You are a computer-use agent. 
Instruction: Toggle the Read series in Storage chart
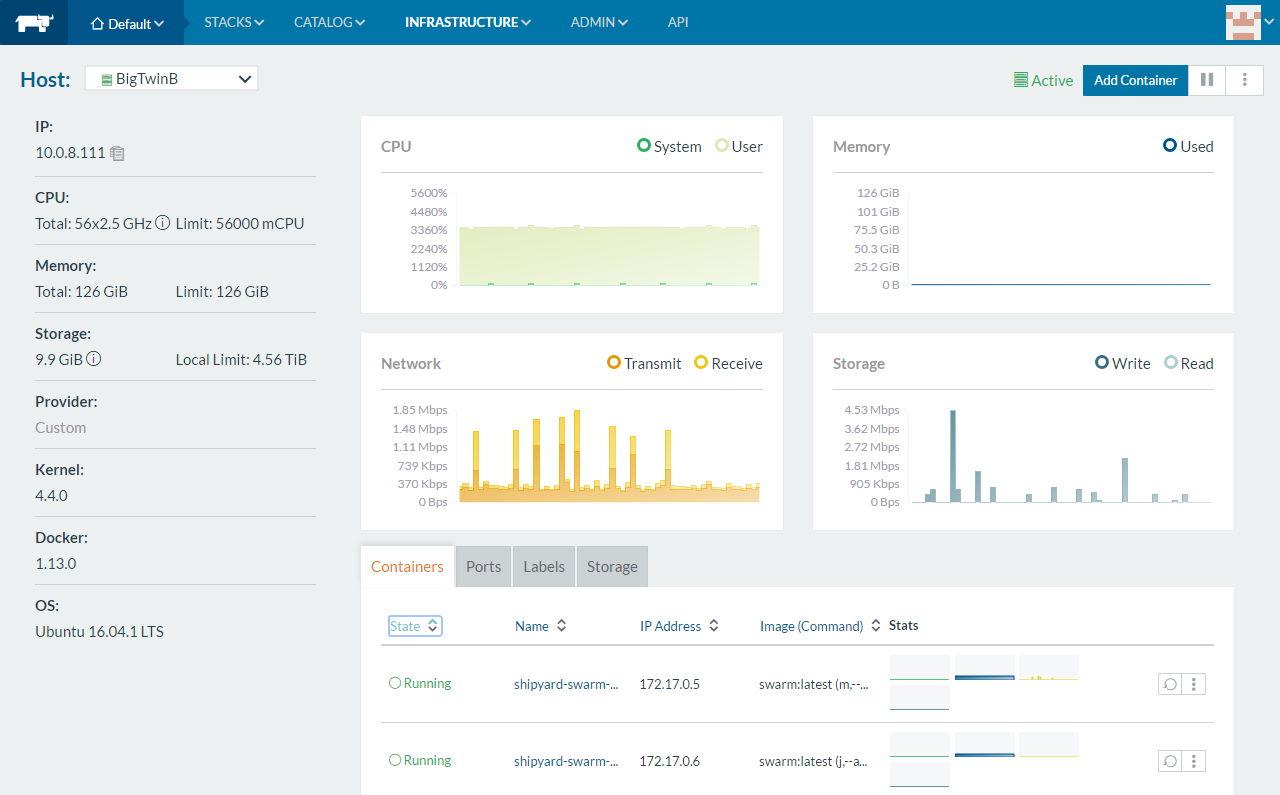(x=1188, y=364)
